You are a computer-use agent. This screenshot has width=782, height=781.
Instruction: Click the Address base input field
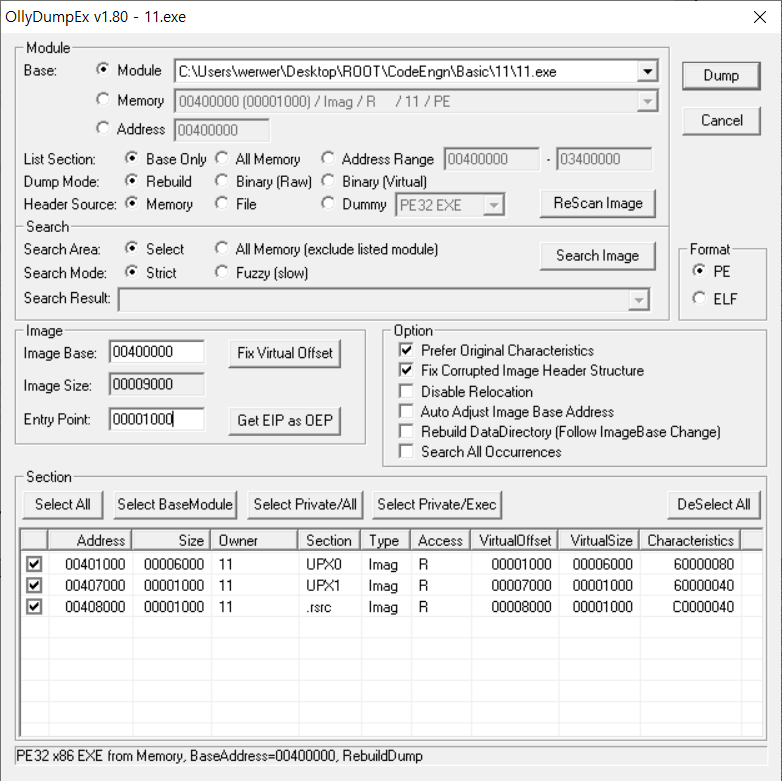click(221, 130)
